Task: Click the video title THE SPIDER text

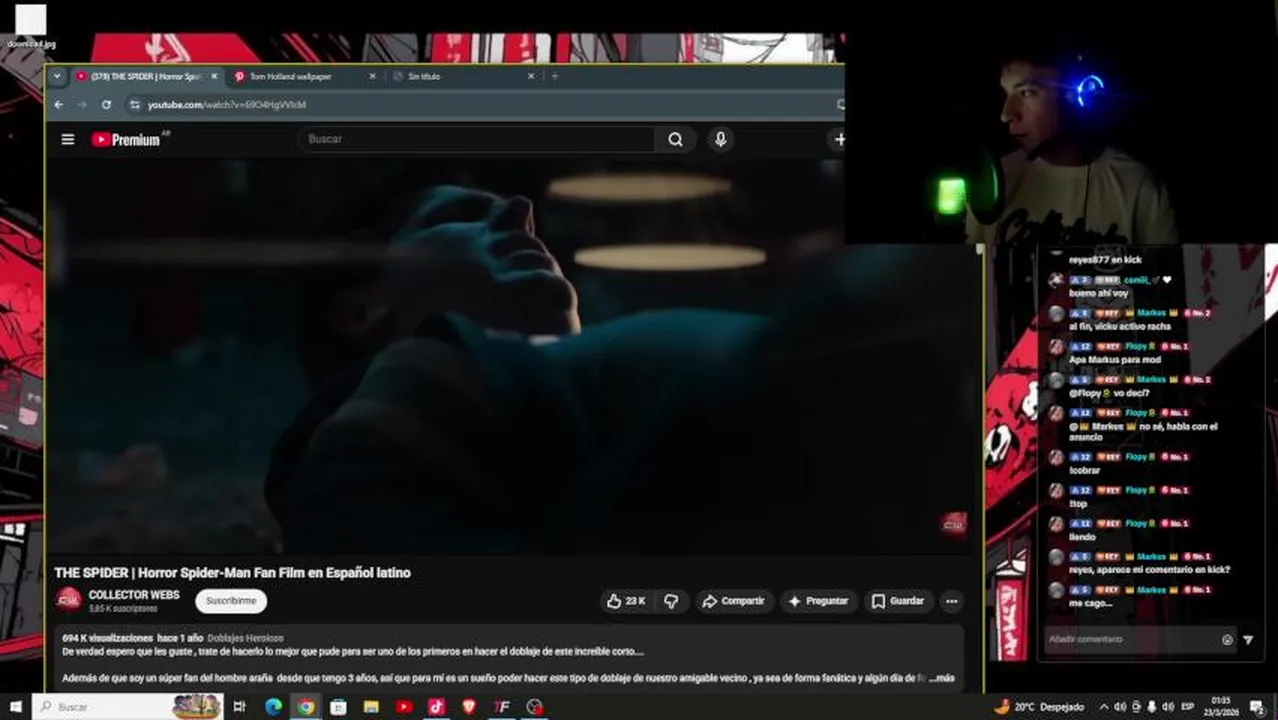Action: 232,573
